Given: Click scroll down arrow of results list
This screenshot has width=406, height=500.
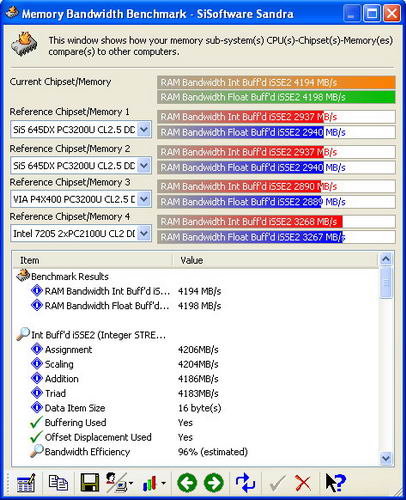Looking at the screenshot, I should (386, 459).
